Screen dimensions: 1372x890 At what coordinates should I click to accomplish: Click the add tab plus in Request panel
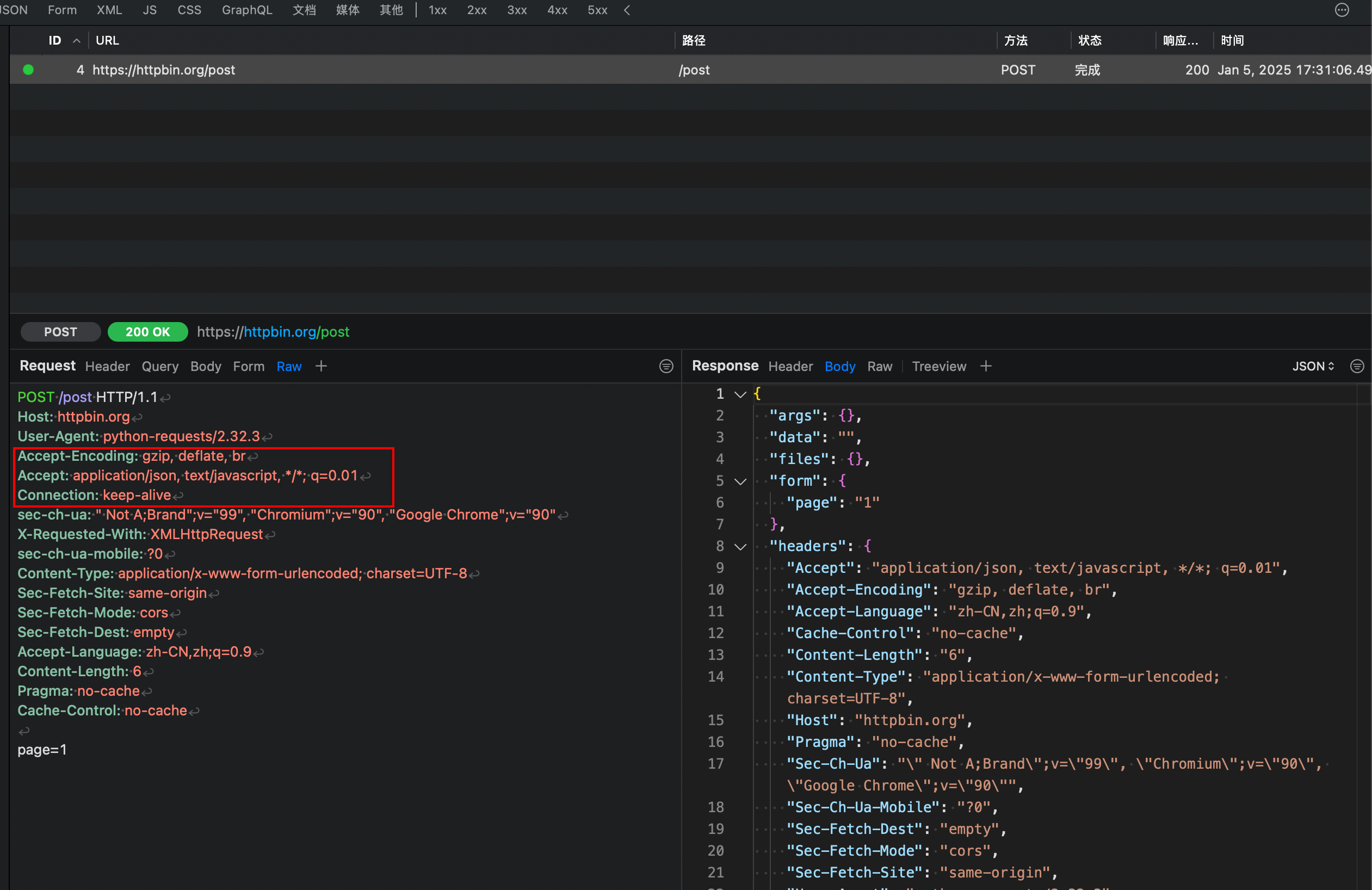321,366
